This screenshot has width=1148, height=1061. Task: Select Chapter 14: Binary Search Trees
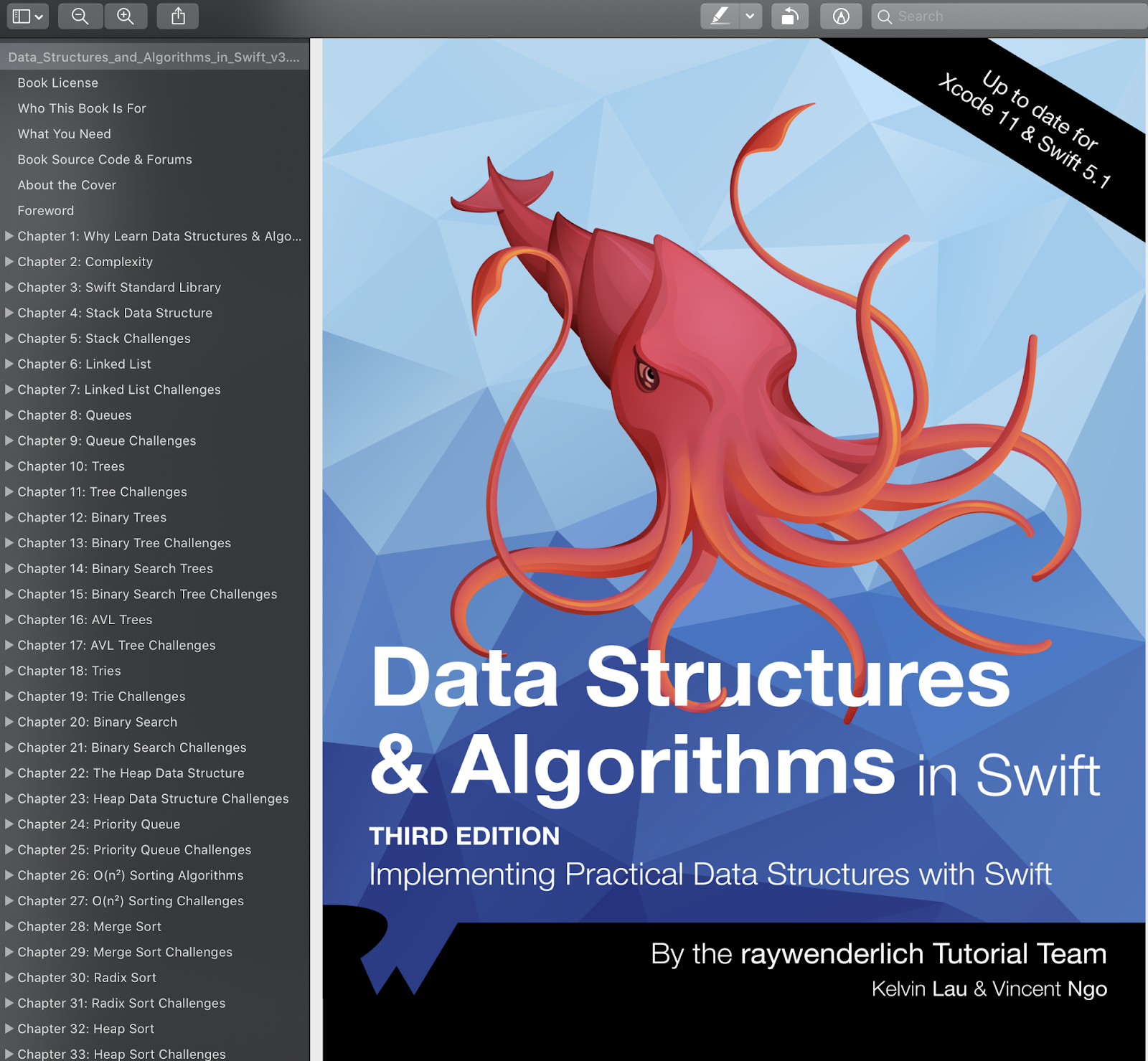pyautogui.click(x=116, y=569)
